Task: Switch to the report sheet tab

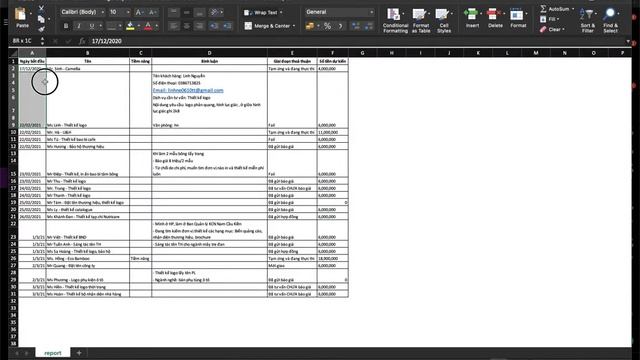Action: pos(53,353)
